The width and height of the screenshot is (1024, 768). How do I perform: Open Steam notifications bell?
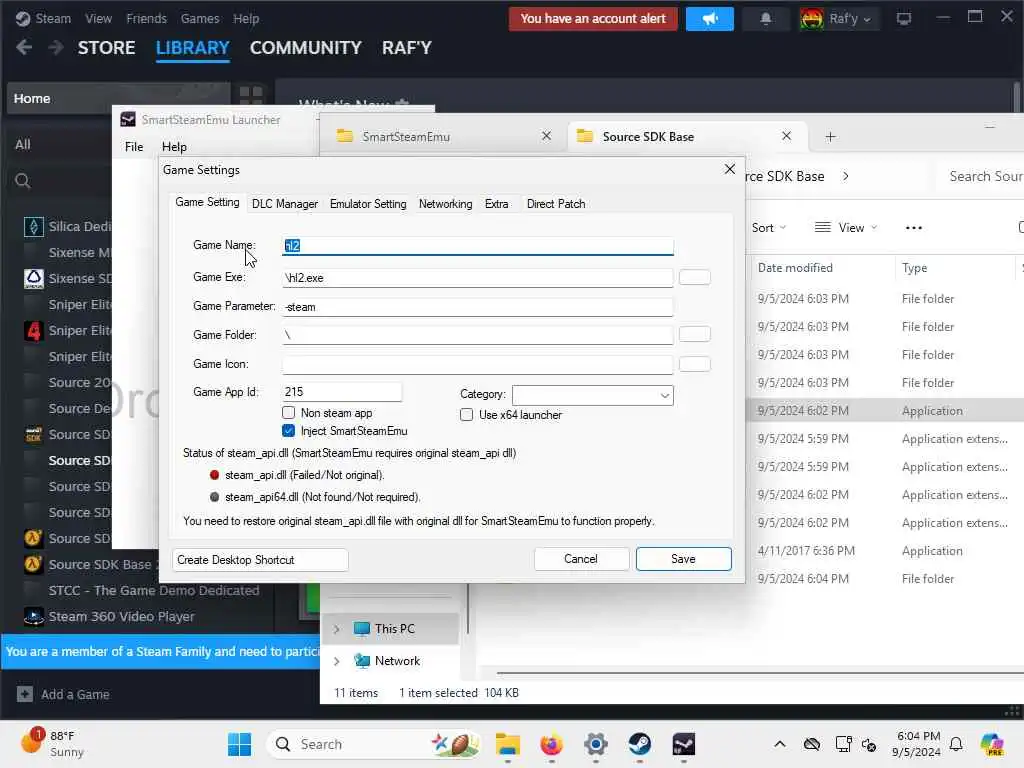pos(765,19)
